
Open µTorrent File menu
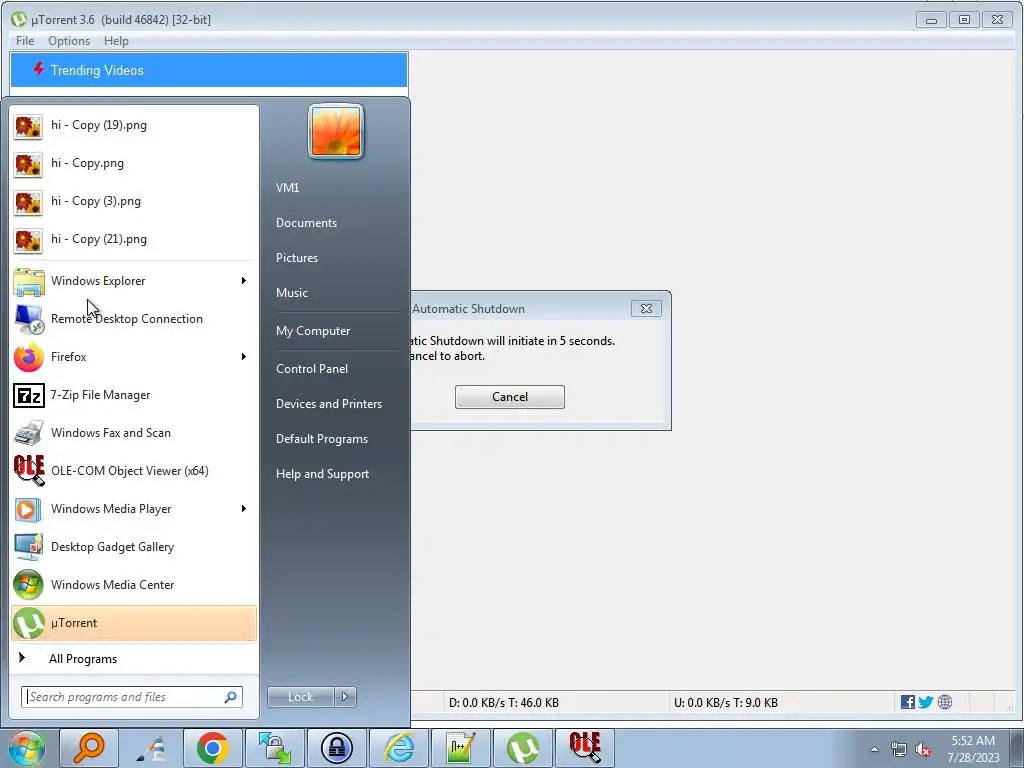pos(25,40)
